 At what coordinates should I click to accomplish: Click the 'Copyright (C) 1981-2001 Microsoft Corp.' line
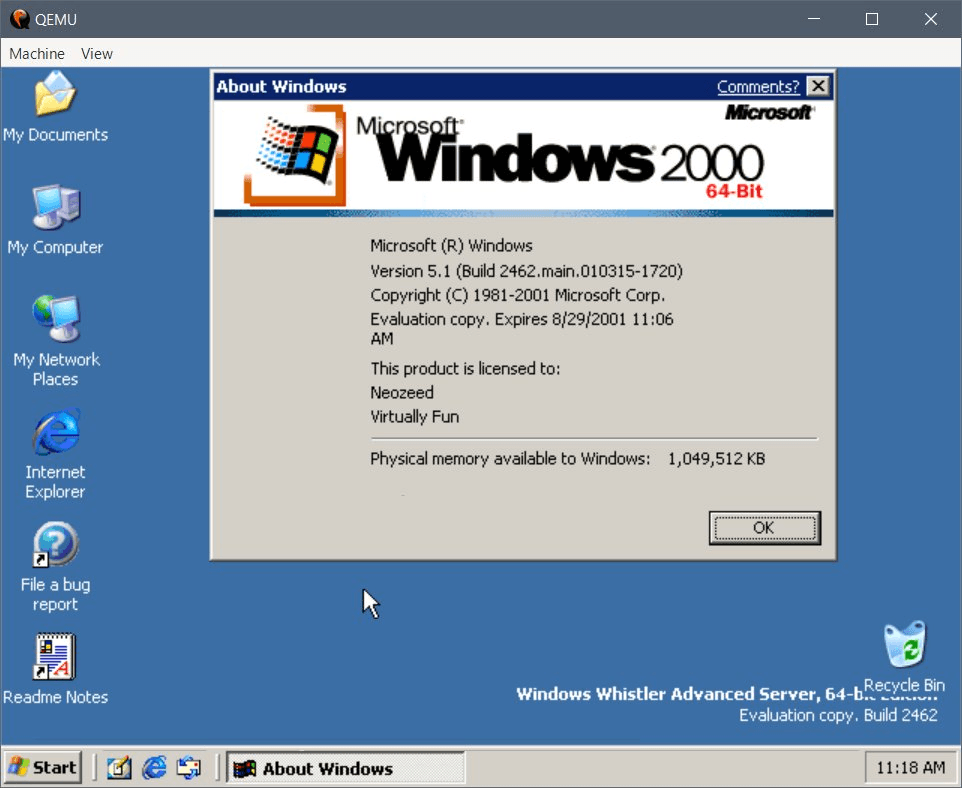[518, 295]
